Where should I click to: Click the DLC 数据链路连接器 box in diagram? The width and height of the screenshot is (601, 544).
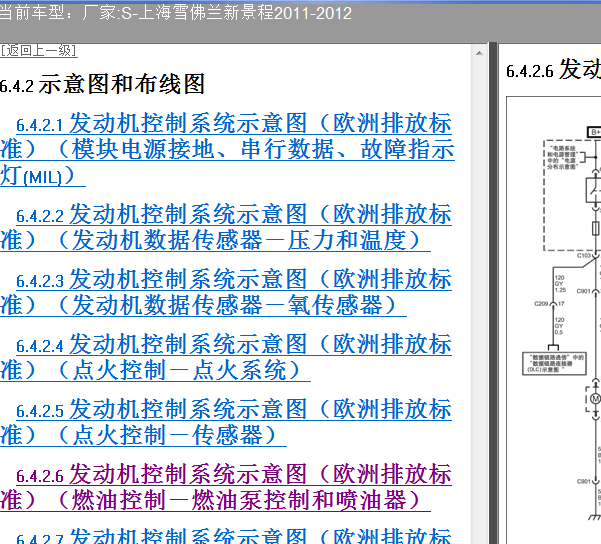[554, 363]
